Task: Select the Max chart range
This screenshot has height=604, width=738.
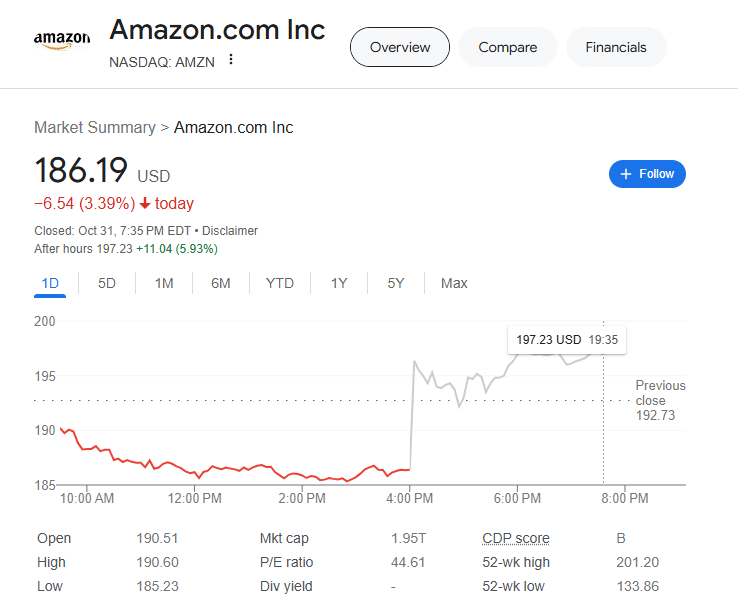Action: click(x=454, y=283)
